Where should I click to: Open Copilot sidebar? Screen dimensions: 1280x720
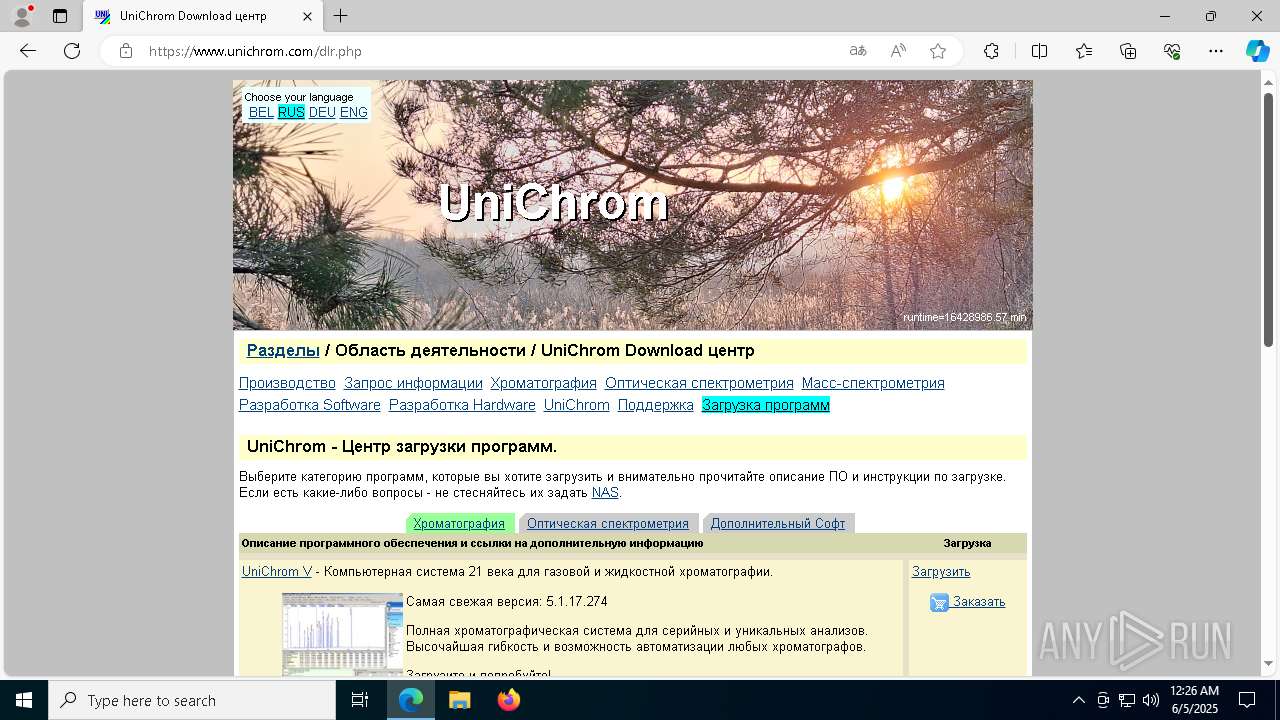coord(1257,51)
